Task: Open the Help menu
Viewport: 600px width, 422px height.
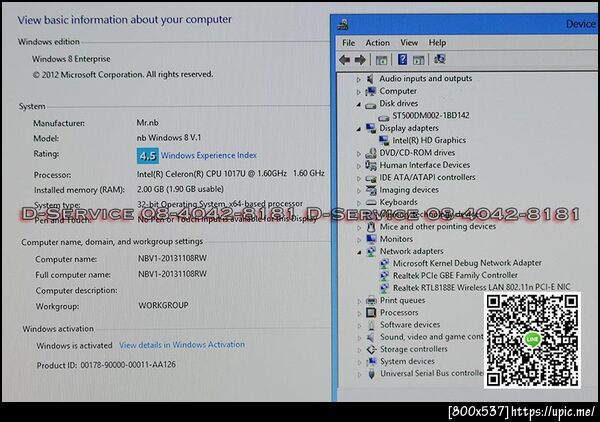Action: pyautogui.click(x=437, y=43)
